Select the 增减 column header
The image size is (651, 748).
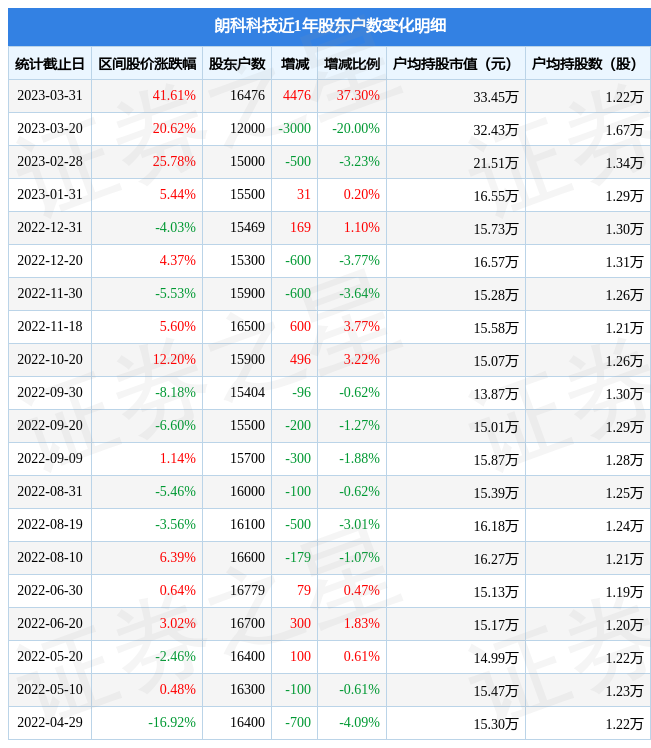tap(295, 63)
